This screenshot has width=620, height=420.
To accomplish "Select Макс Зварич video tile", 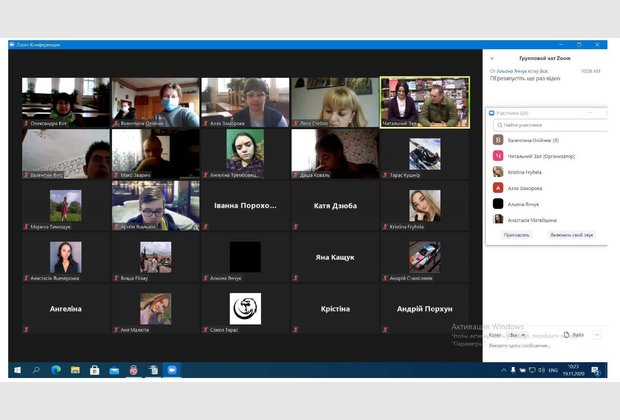I will tap(156, 154).
